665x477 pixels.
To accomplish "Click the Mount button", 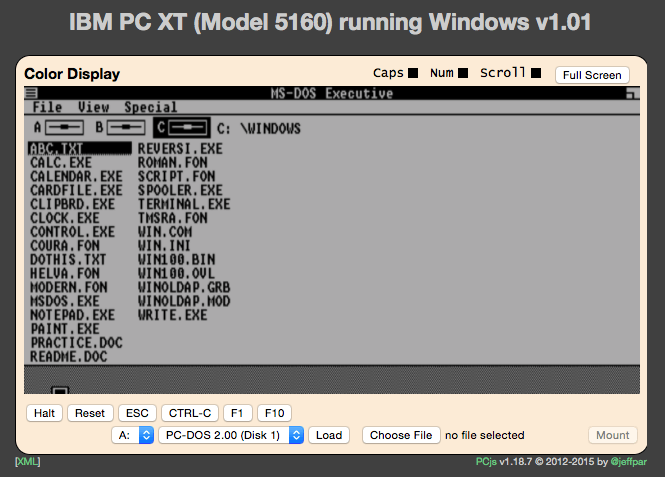I will click(613, 435).
